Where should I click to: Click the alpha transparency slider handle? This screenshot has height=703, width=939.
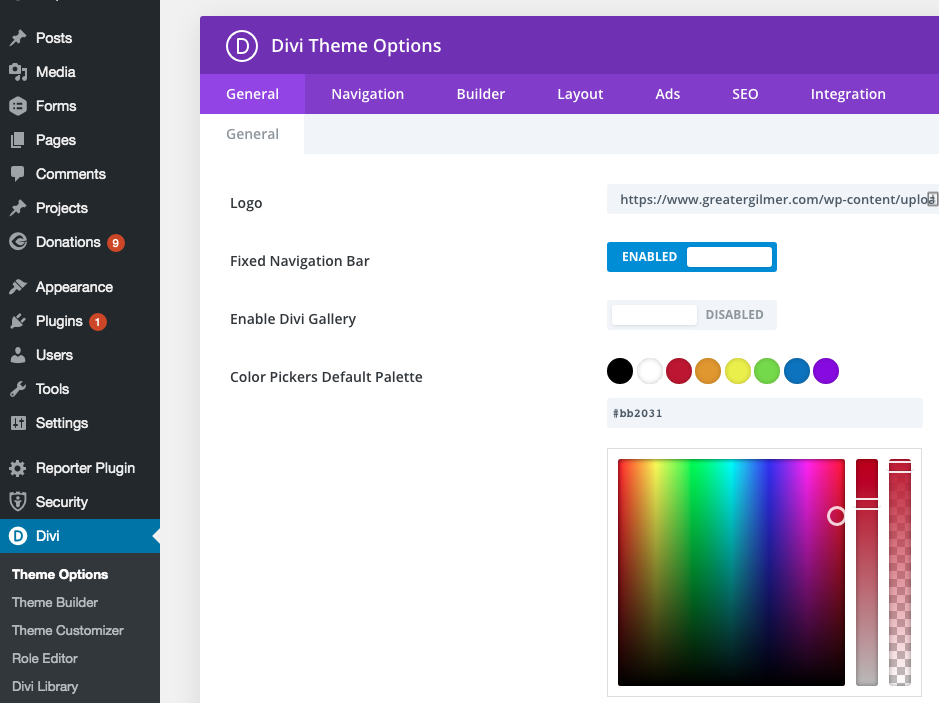(x=899, y=466)
